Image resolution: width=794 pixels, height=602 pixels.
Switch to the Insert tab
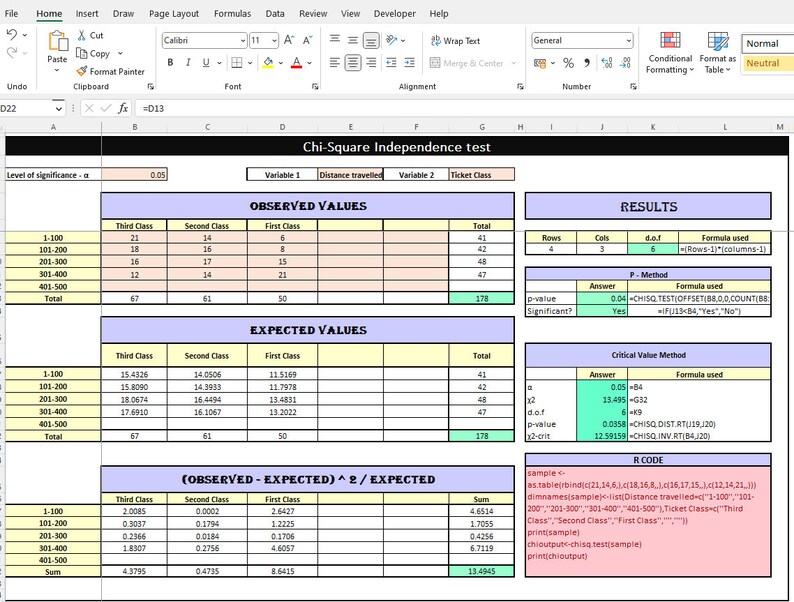[x=87, y=14]
